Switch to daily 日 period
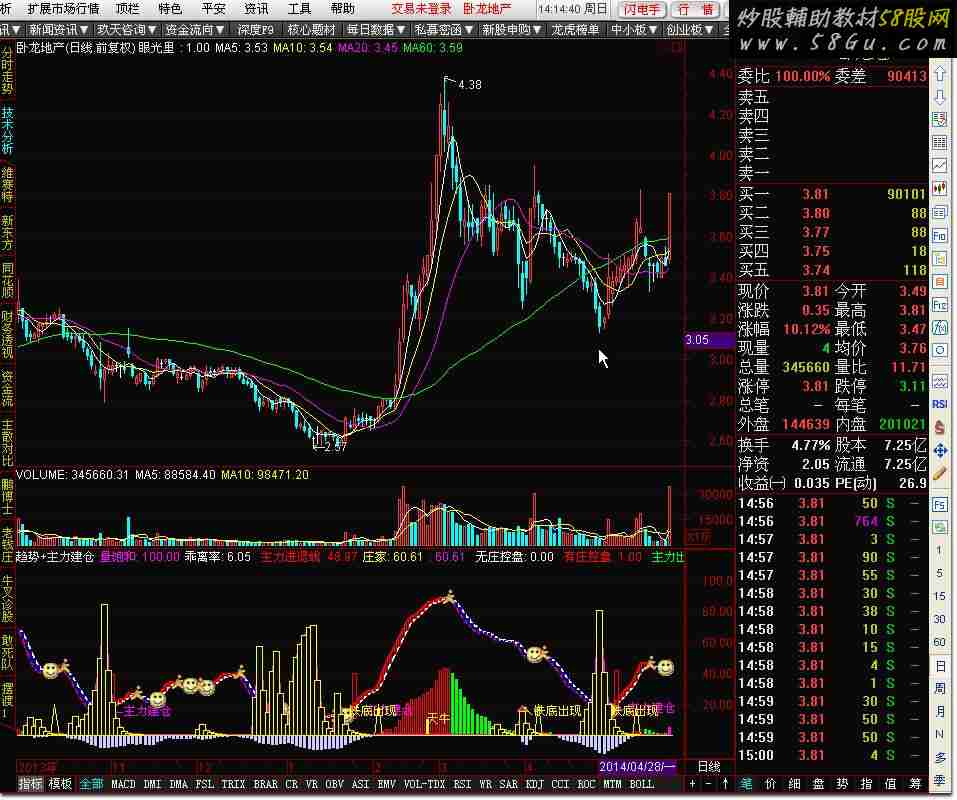The image size is (957, 800). [940, 666]
